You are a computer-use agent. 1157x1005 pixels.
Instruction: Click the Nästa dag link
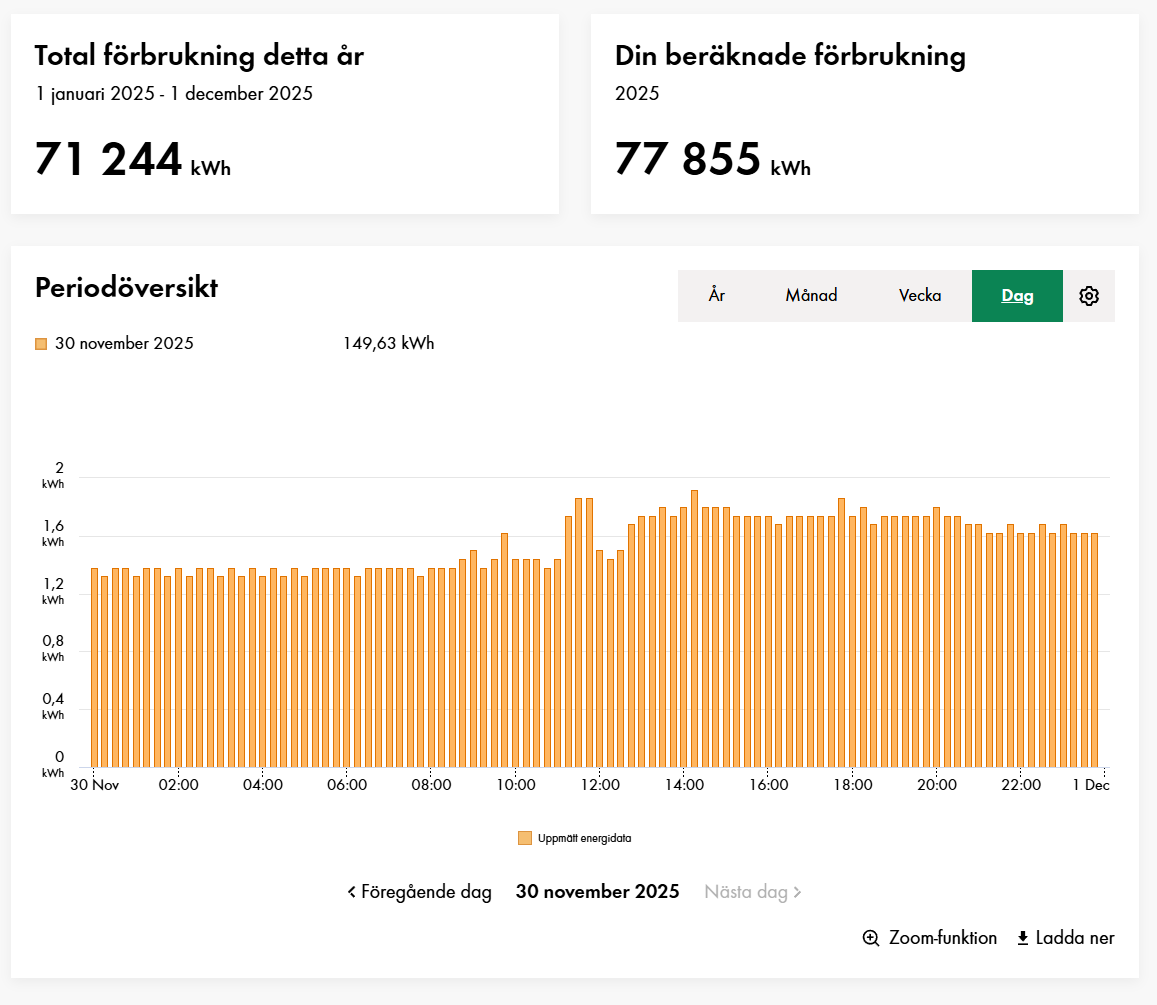point(752,892)
